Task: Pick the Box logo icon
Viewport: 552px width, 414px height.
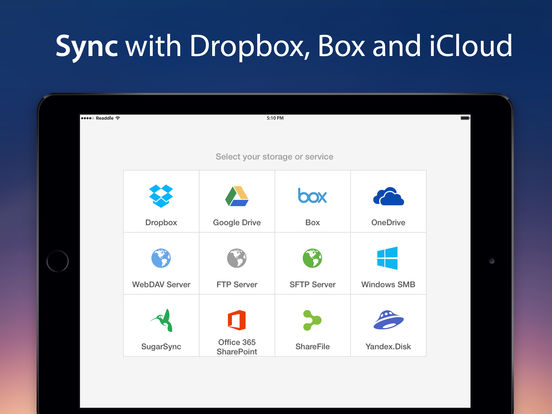Action: tap(312, 196)
